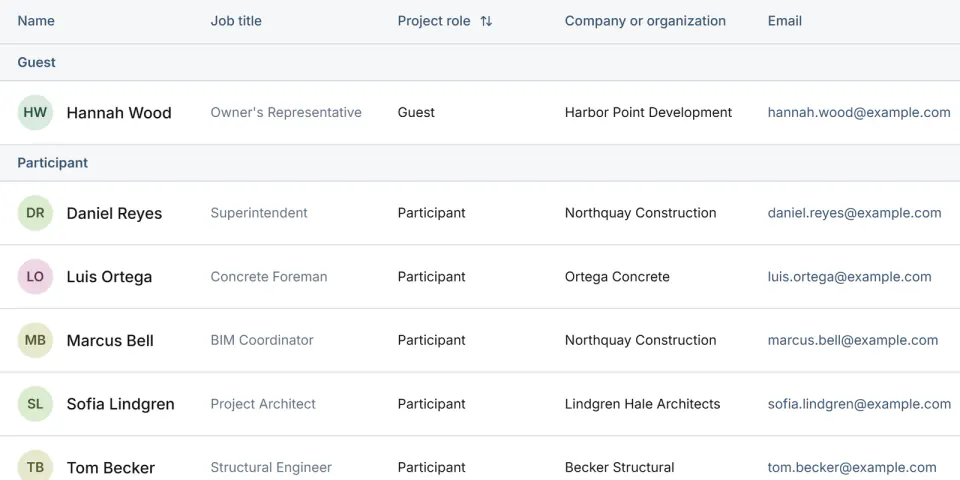The width and height of the screenshot is (960, 480).
Task: Sort by the Project role arrows icon
Action: tap(486, 21)
